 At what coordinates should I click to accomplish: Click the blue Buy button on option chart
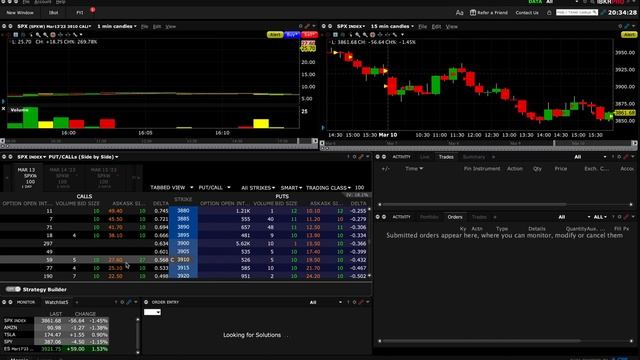click(x=291, y=35)
